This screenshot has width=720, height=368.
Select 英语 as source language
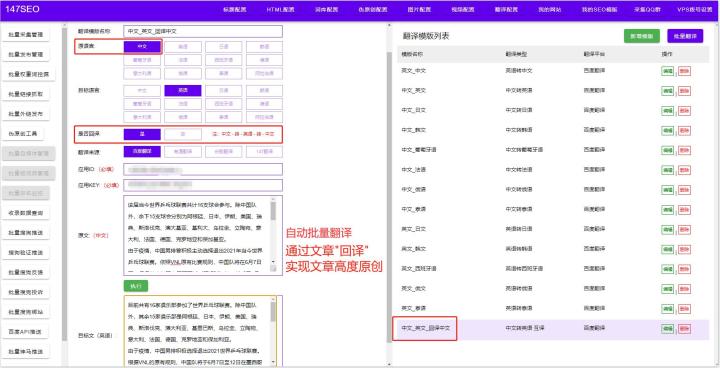pos(183,46)
